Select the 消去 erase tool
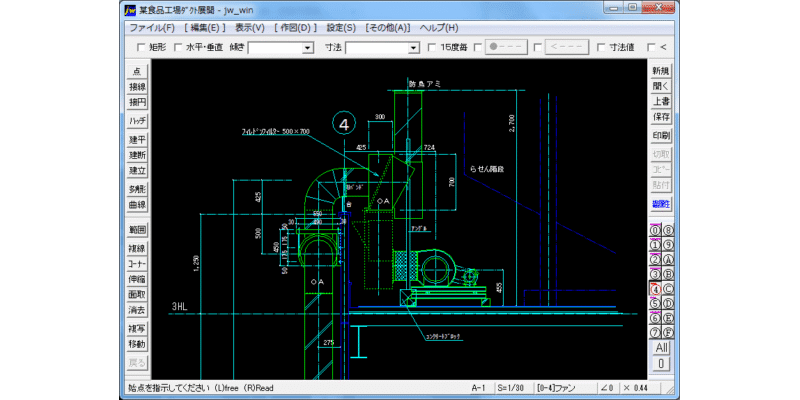Screen dimensions: 800x400 point(137,310)
